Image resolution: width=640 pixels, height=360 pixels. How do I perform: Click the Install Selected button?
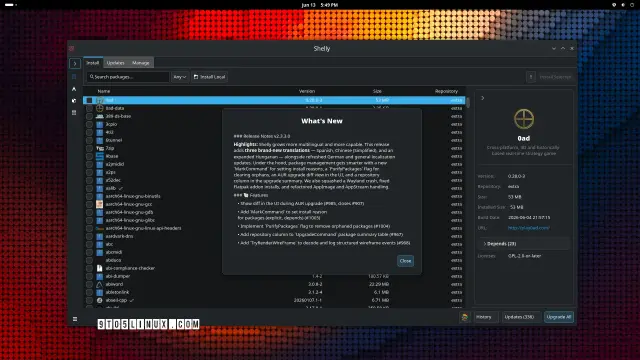pos(555,77)
